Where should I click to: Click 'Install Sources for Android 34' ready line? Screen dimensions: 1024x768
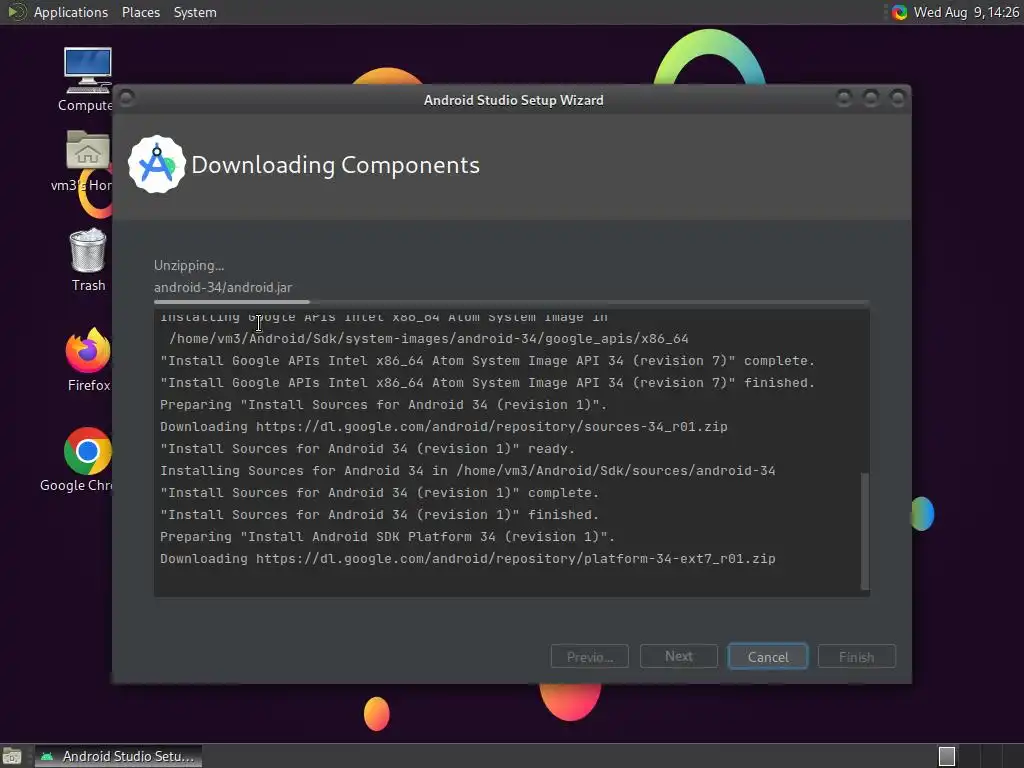[x=367, y=449]
